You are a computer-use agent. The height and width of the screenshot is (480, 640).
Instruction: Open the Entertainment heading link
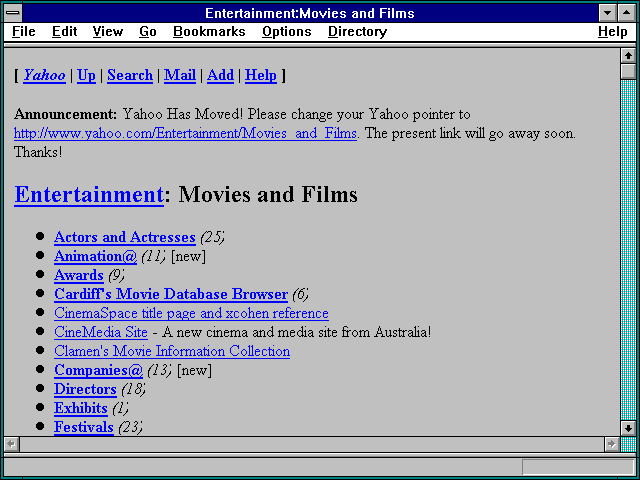pyautogui.click(x=89, y=194)
